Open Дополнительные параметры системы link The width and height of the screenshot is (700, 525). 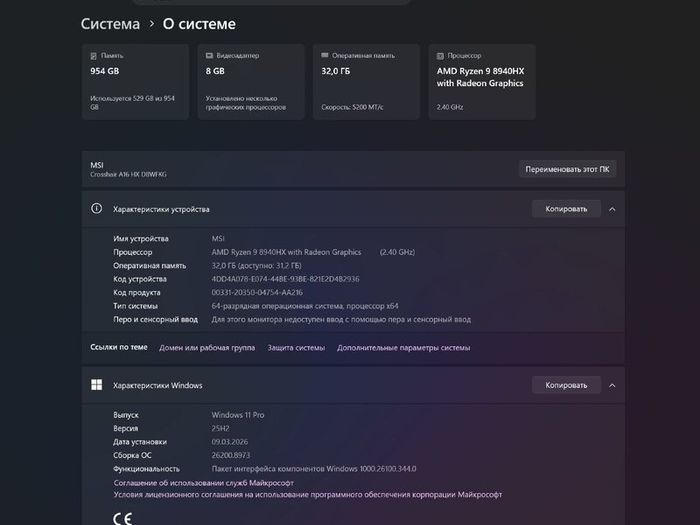tap(404, 348)
